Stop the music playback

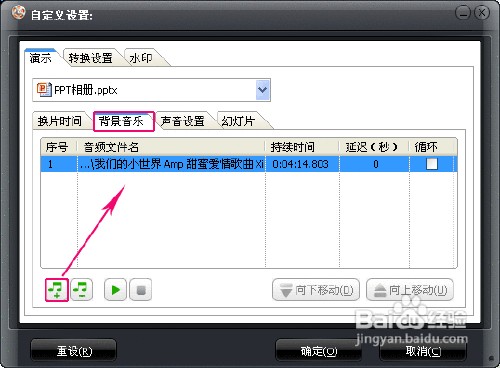click(141, 290)
